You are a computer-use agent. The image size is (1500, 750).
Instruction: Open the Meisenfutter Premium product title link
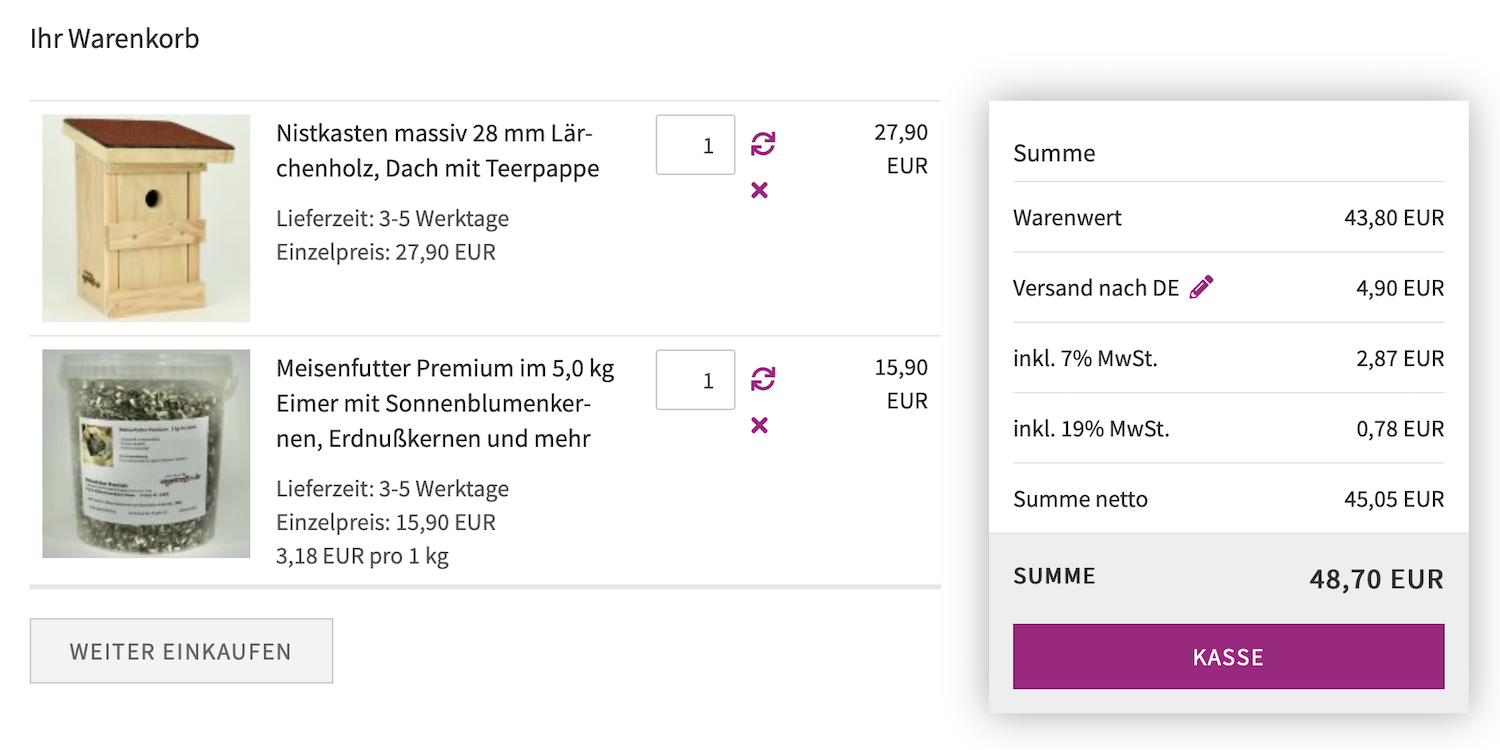click(445, 403)
